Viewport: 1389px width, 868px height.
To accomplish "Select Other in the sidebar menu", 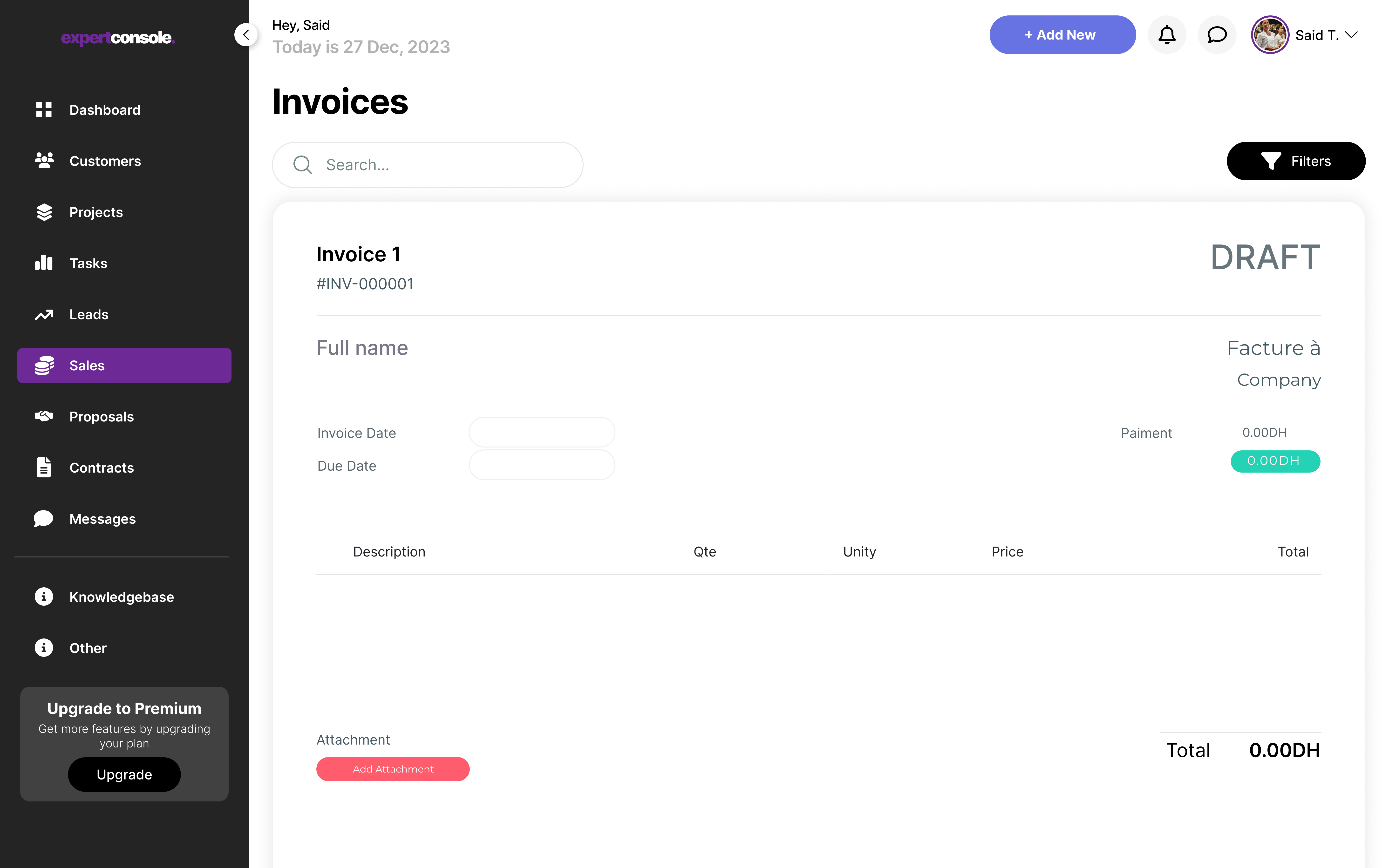I will [x=87, y=648].
